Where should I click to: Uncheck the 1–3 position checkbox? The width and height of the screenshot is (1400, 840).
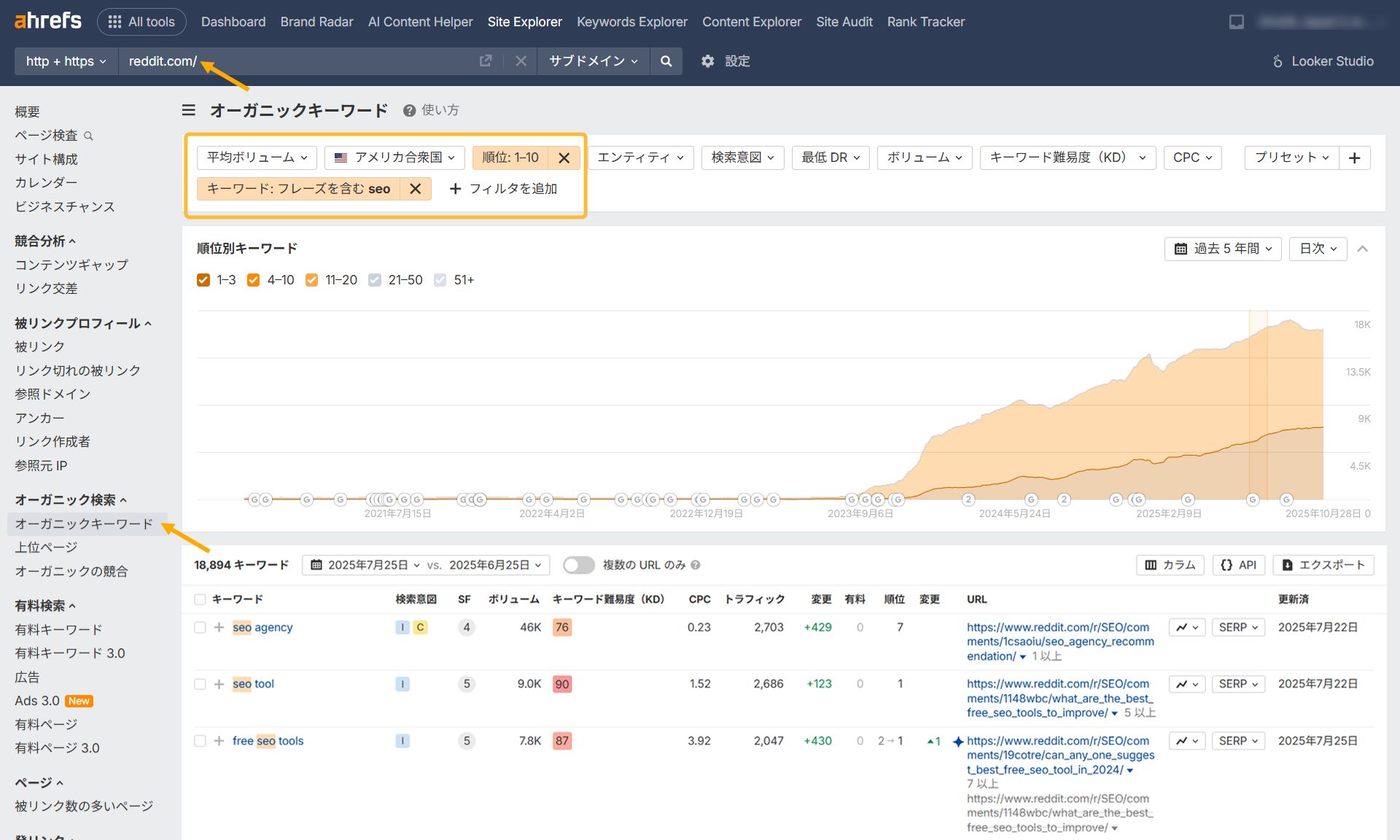click(x=203, y=279)
